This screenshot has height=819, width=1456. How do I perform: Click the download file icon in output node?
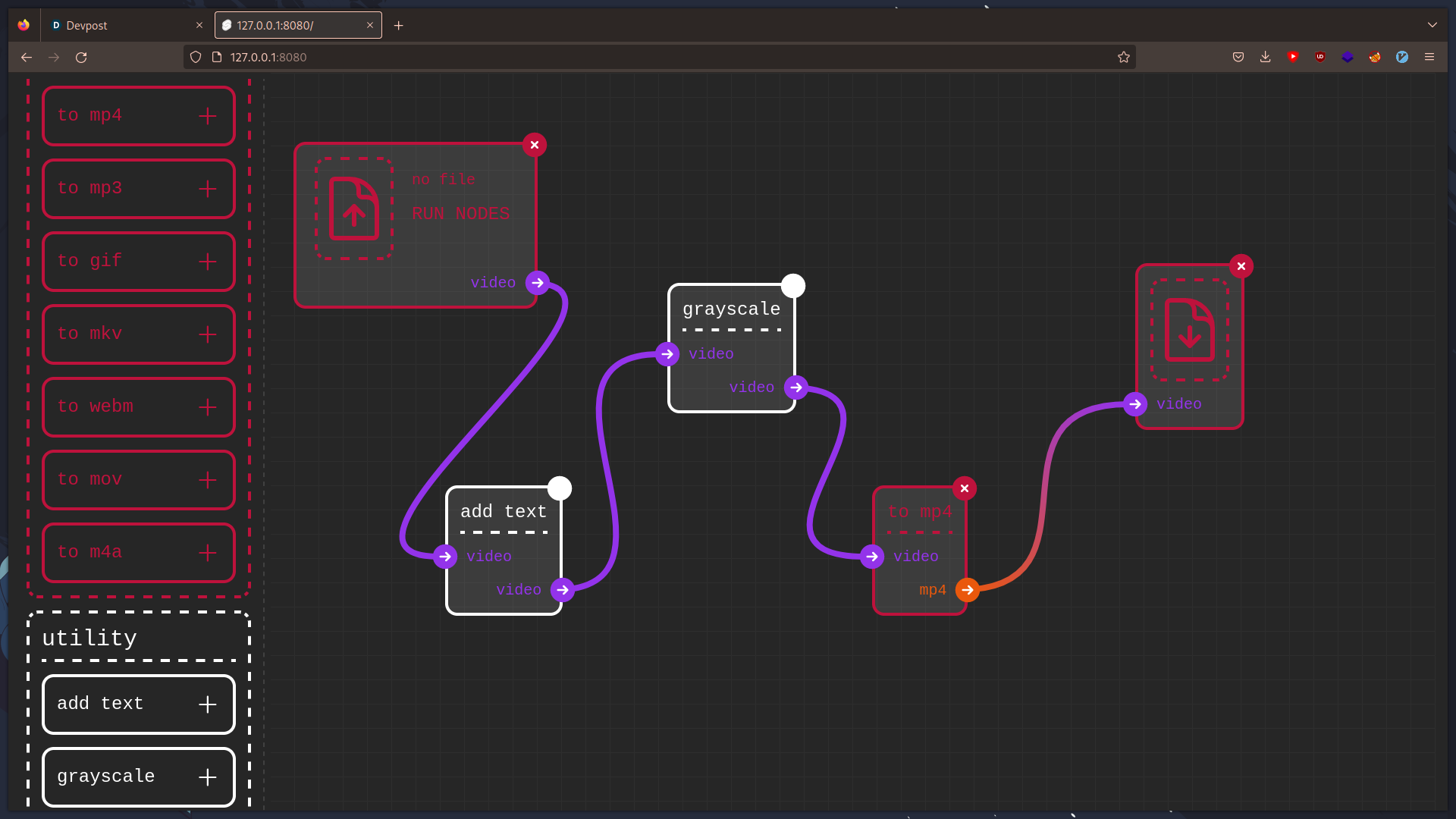(1189, 330)
